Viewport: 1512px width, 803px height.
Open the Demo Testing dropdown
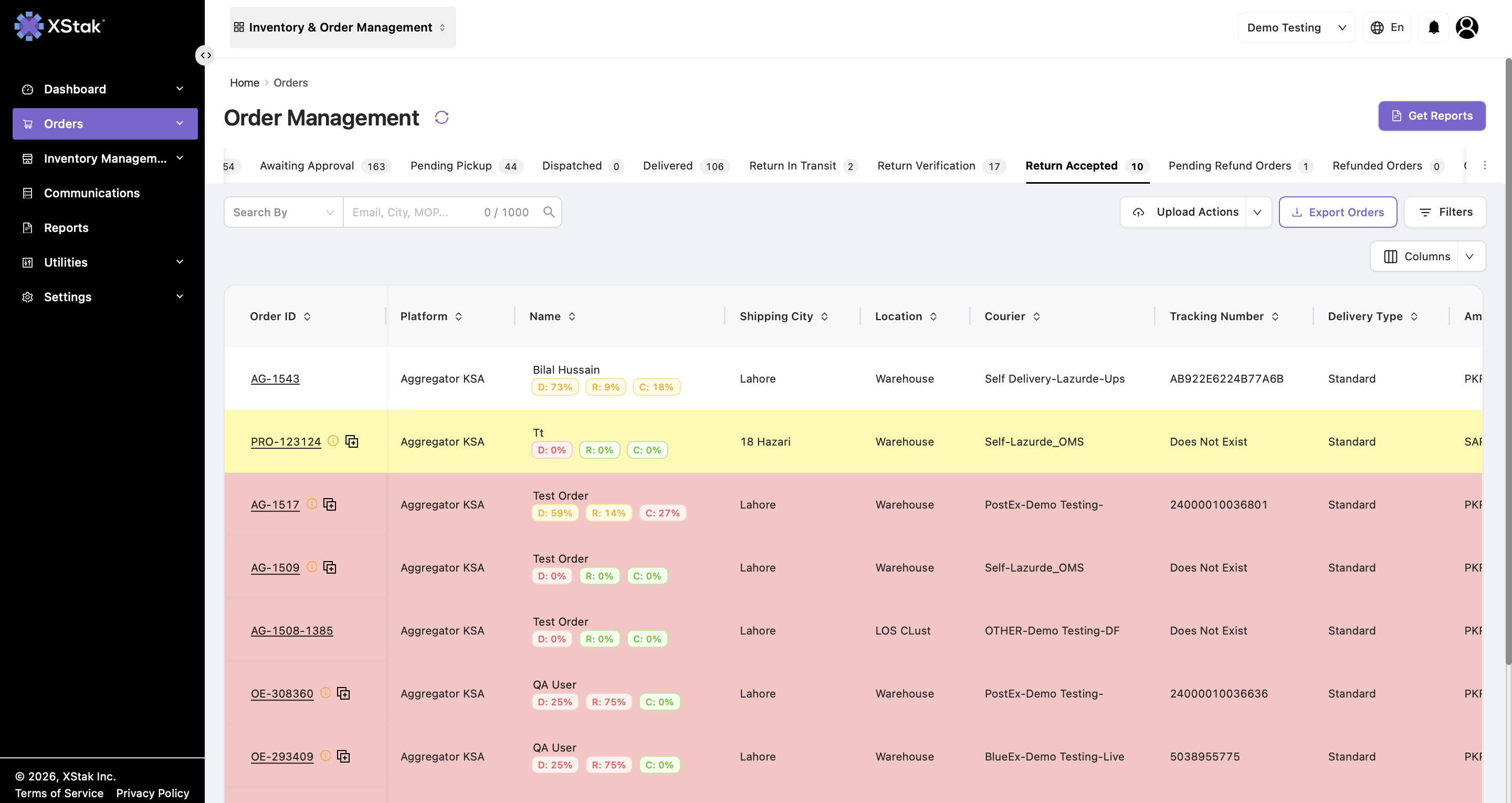point(1297,28)
